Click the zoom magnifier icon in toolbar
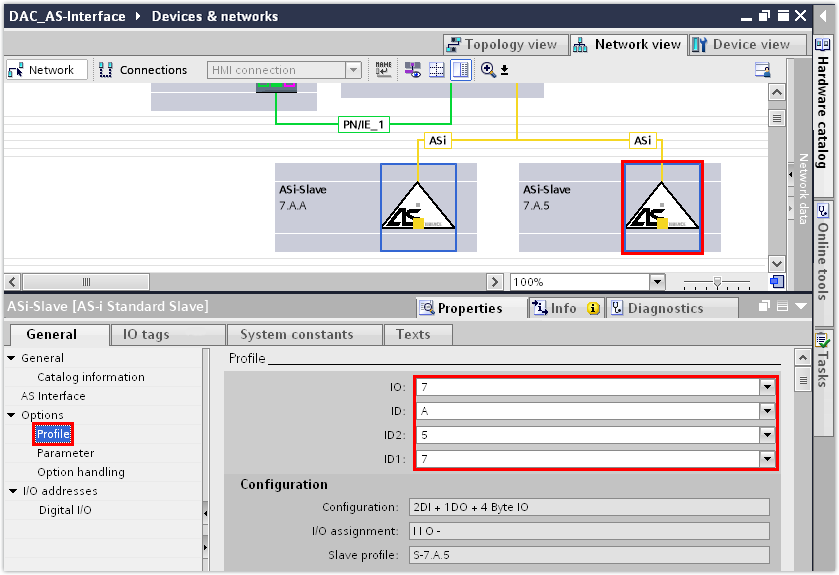The width and height of the screenshot is (839, 575). pos(488,70)
